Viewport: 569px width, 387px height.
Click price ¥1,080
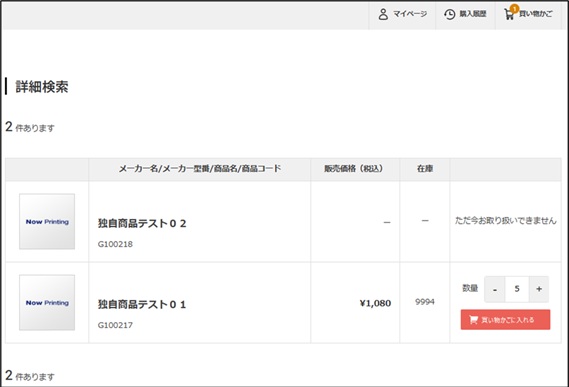point(375,303)
